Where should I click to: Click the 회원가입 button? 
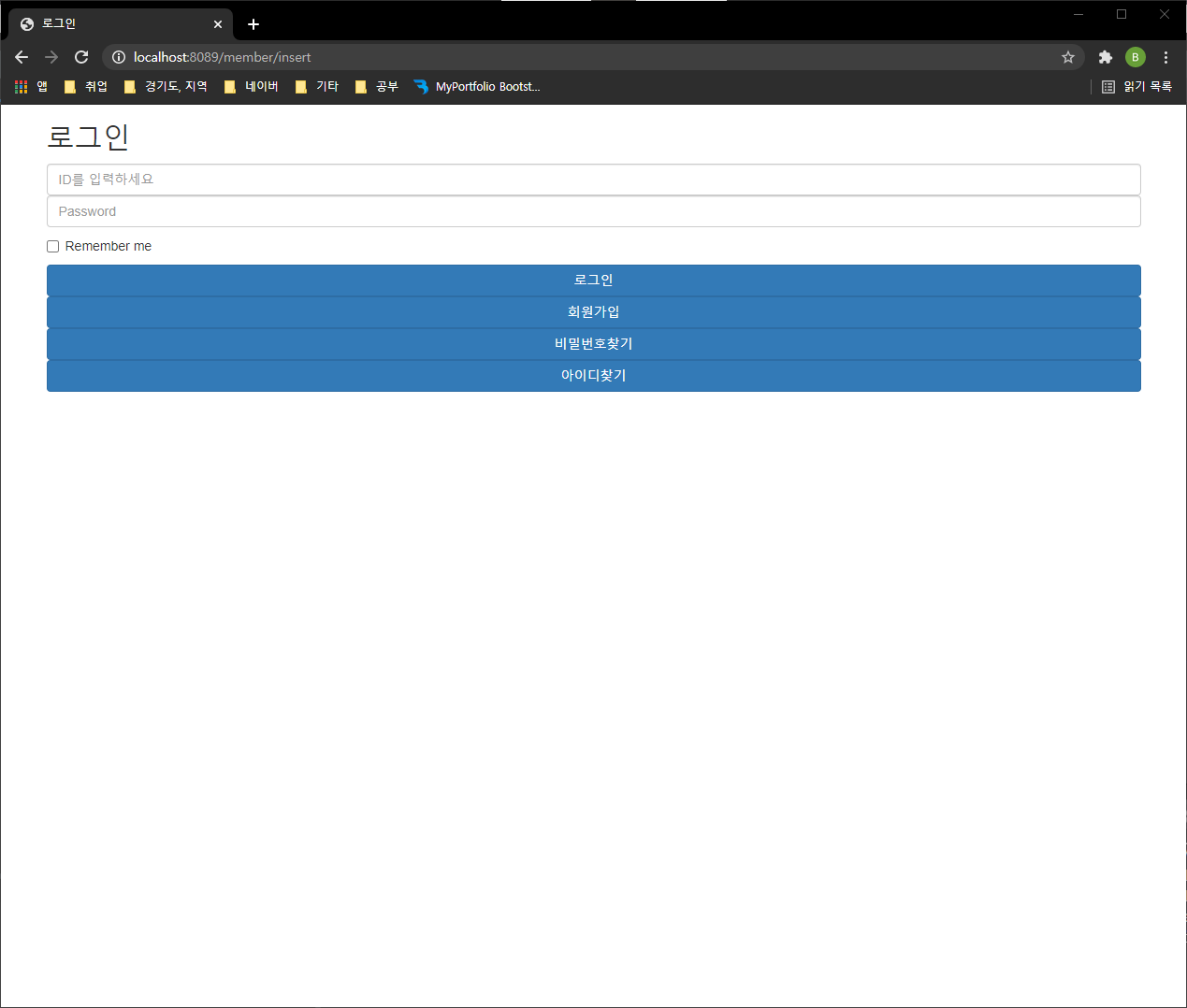pyautogui.click(x=593, y=311)
